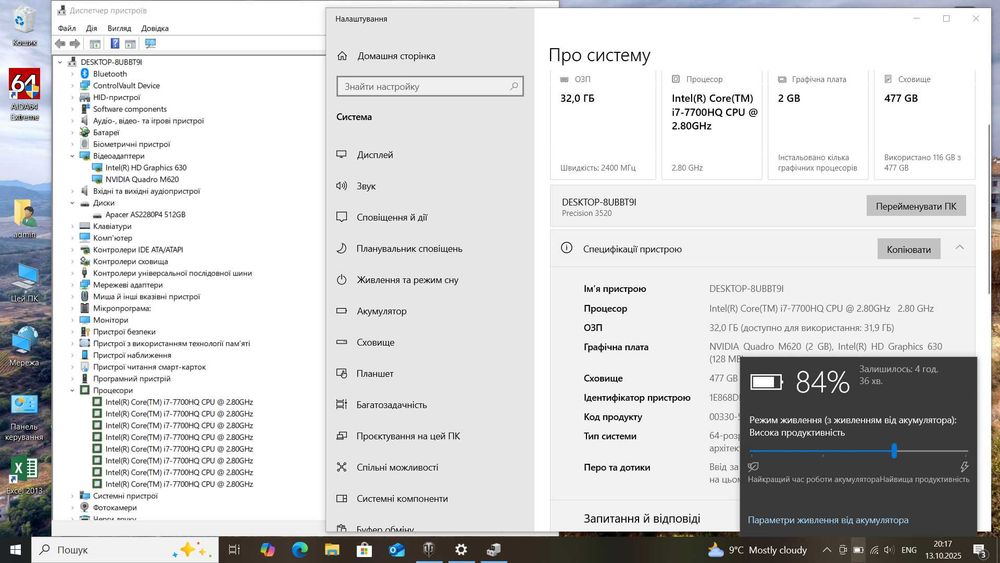Click the Help icon in Device Manager toolbar
1000x563 pixels.
(115, 43)
